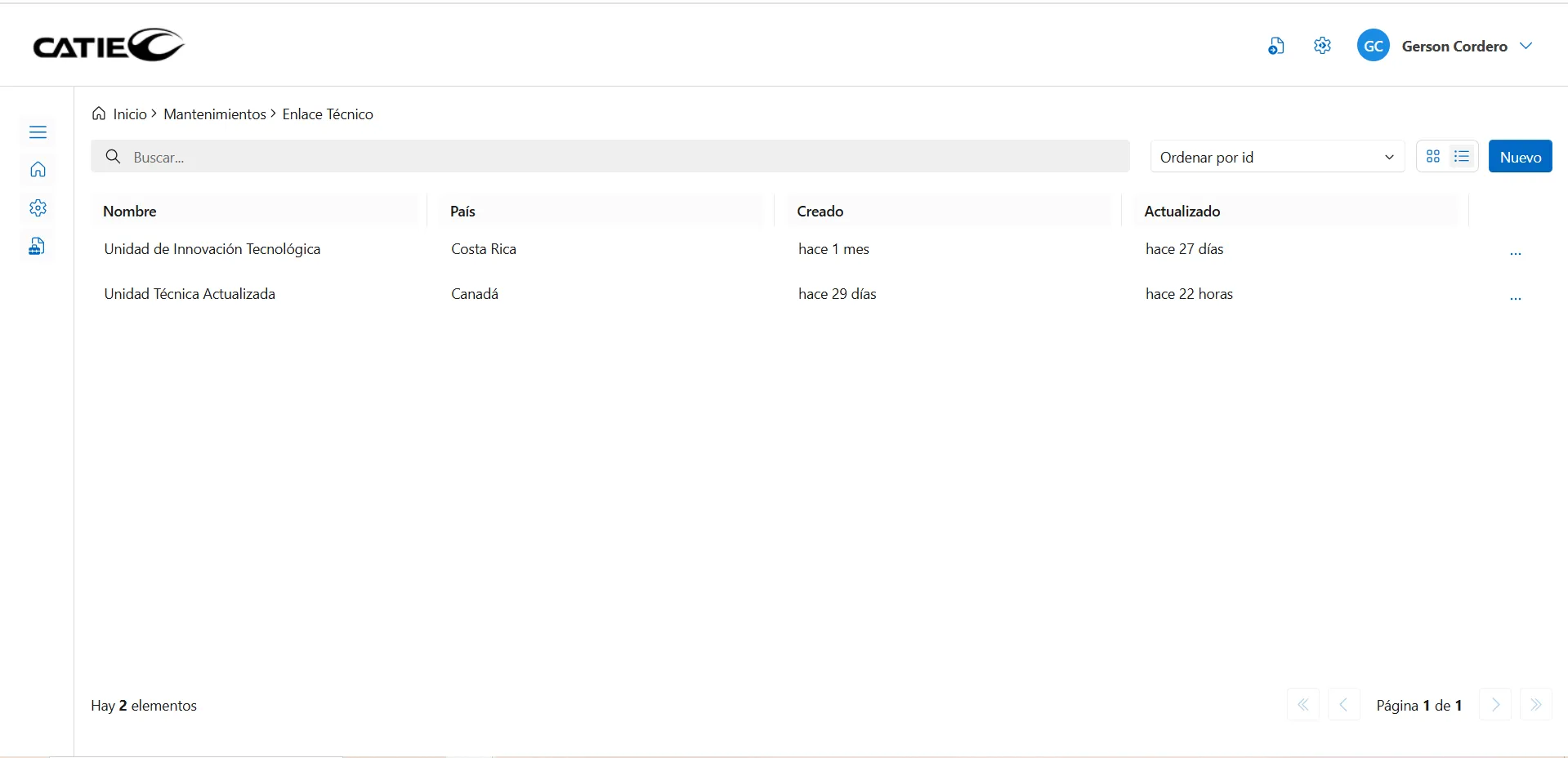Open the 'Ordenar por id' sort dropdown

tap(1276, 157)
